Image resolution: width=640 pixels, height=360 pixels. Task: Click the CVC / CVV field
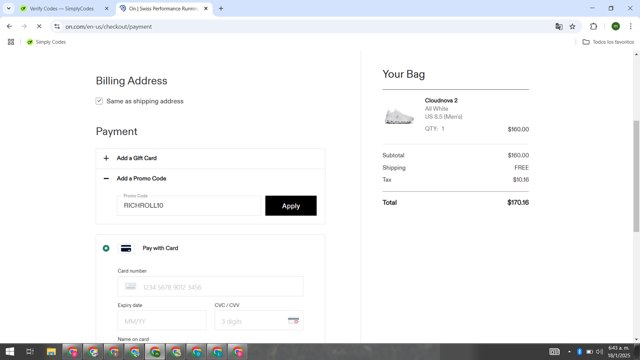click(259, 321)
